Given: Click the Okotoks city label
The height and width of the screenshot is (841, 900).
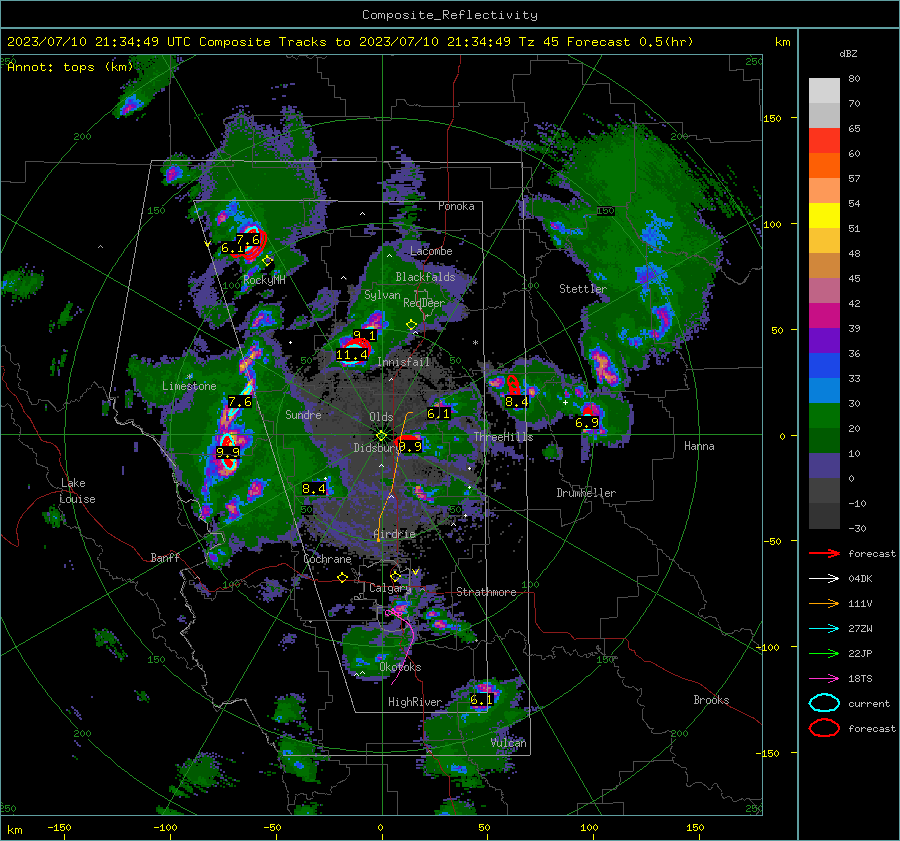Looking at the screenshot, I should pos(400,667).
